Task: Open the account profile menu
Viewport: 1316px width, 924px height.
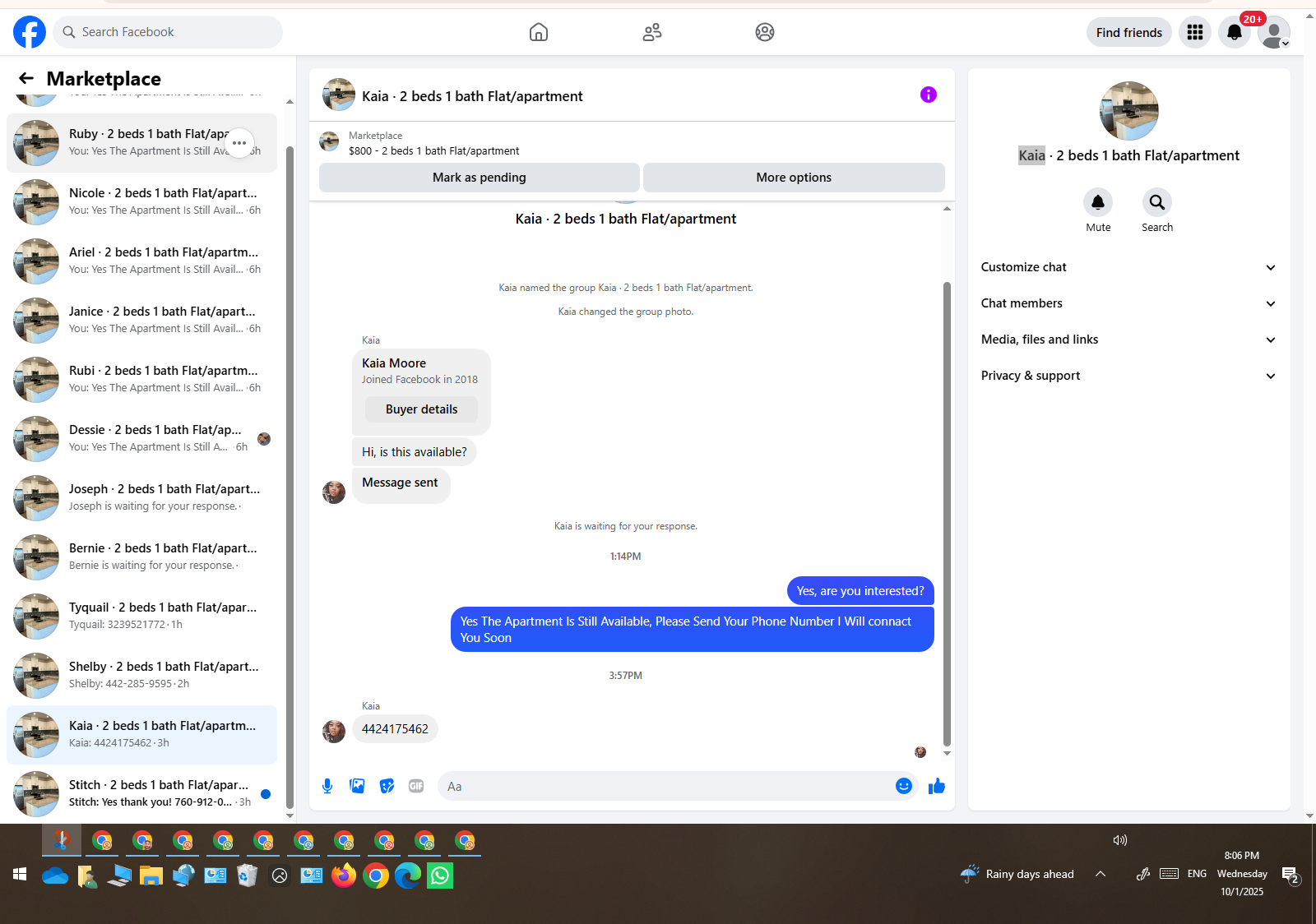Action: [1274, 32]
